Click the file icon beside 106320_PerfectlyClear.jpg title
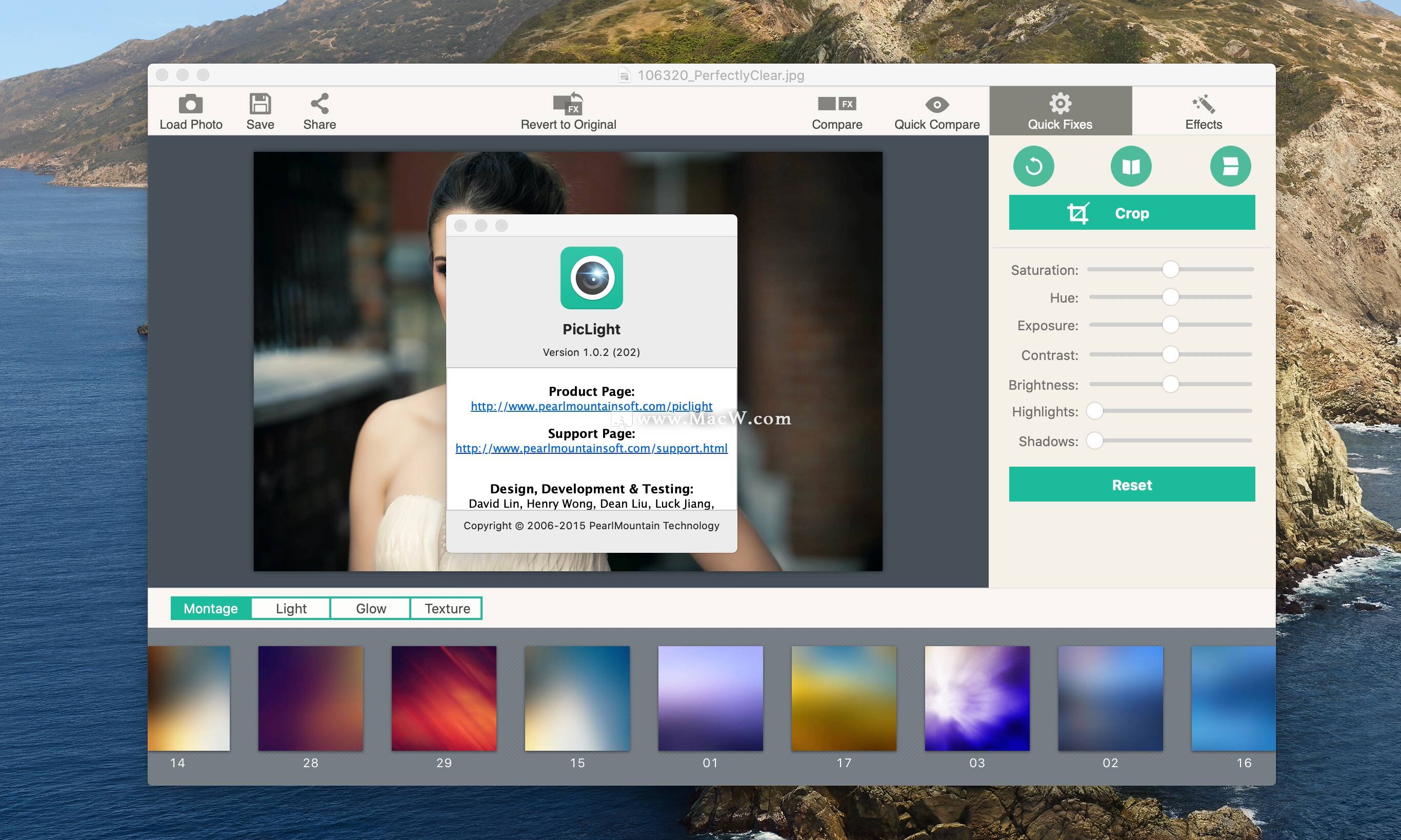Screen dimensions: 1401x840 (x=624, y=75)
